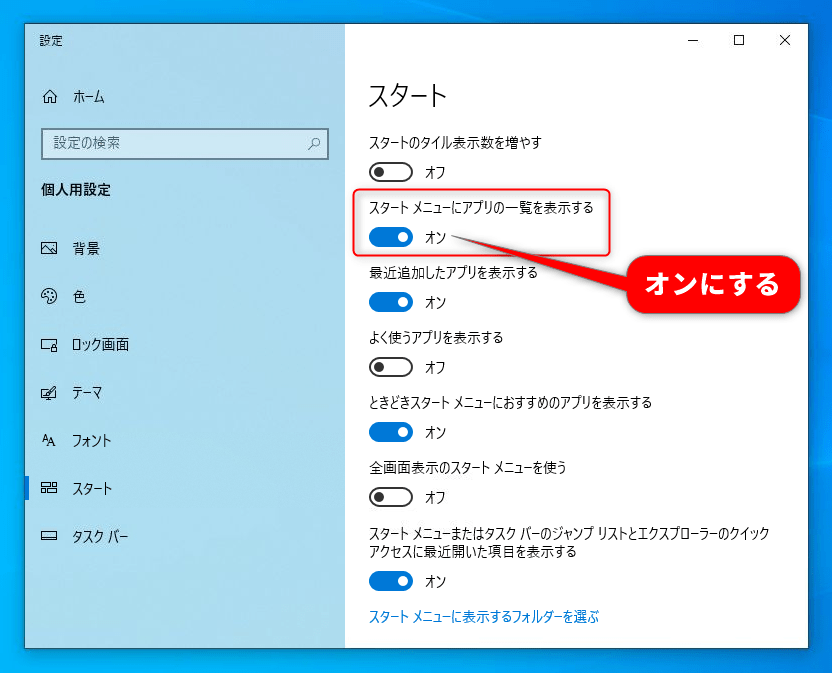832x673 pixels.
Task: Minimize the 設定 window
Action: tap(693, 40)
